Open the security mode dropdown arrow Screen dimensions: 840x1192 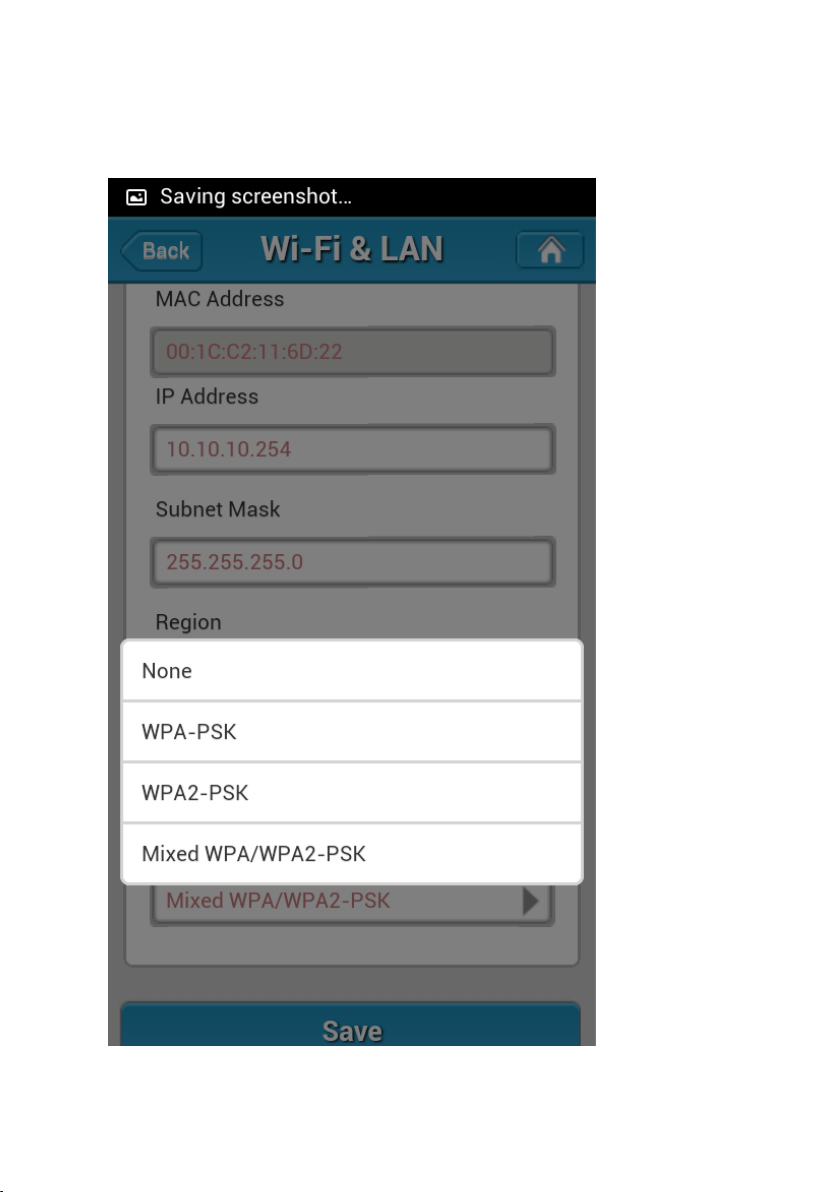point(531,902)
